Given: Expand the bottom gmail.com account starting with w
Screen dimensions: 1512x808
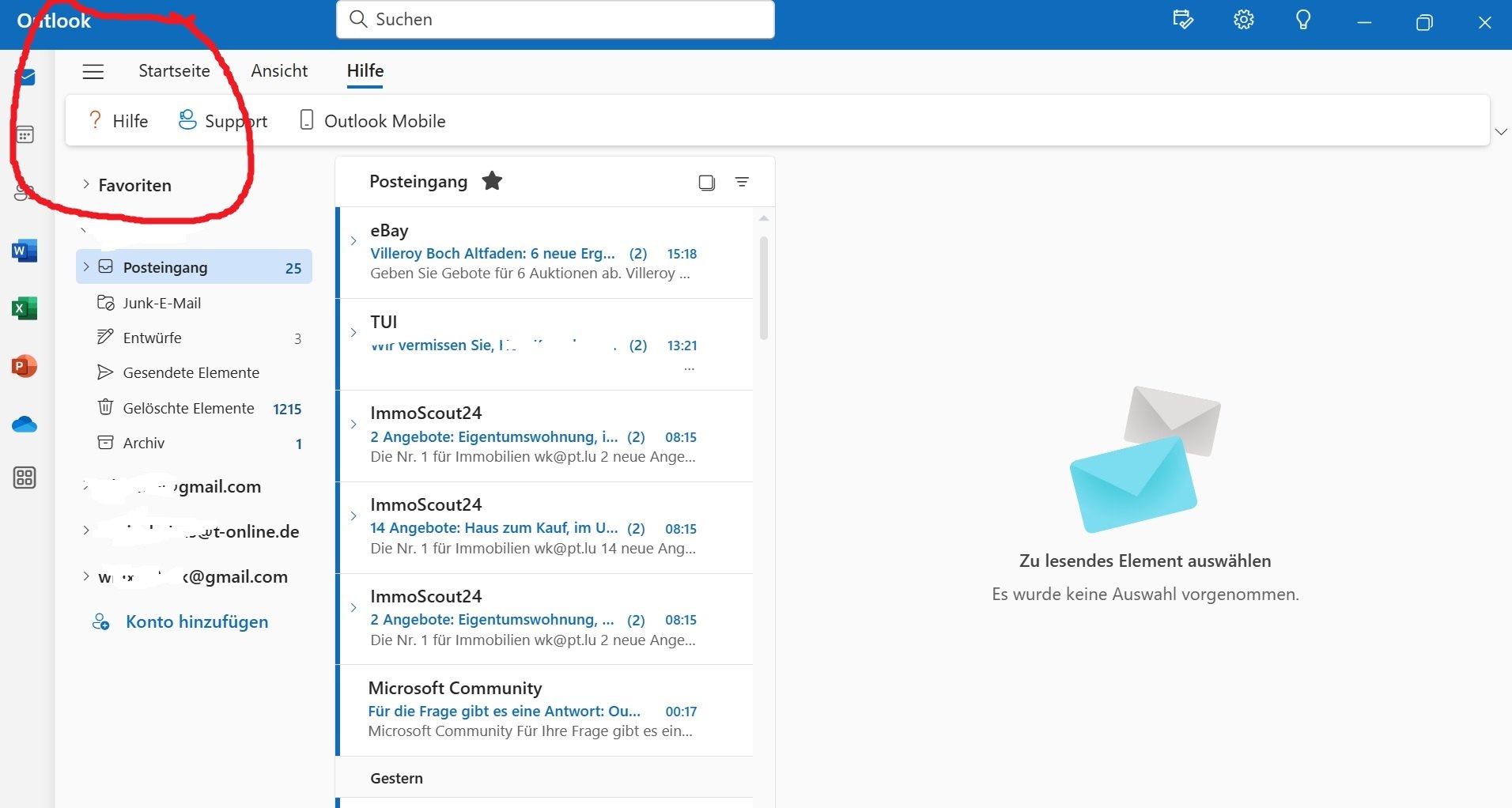Looking at the screenshot, I should tap(86, 576).
